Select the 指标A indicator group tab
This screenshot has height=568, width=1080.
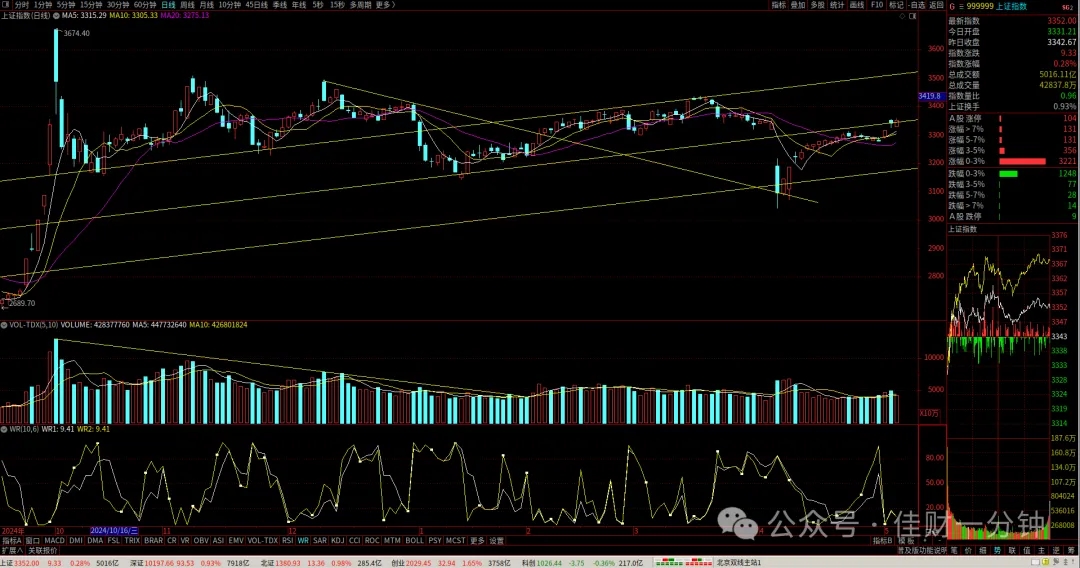[x=12, y=541]
